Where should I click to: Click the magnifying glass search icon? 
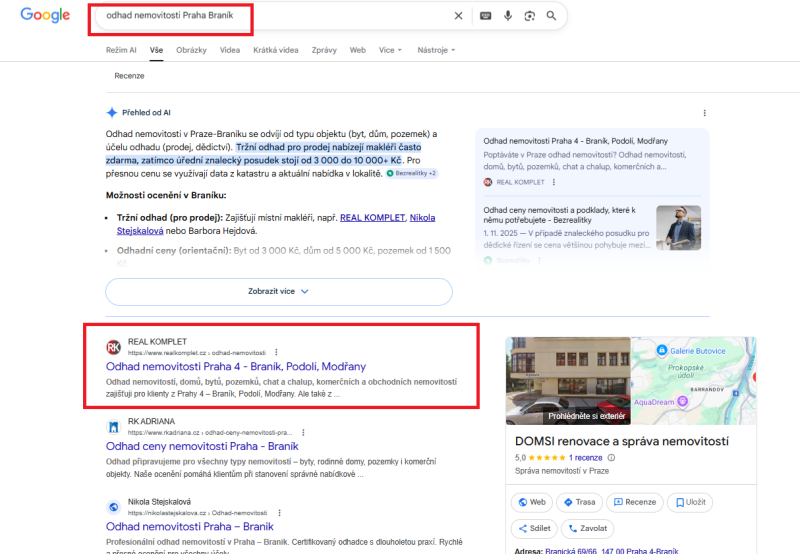coord(551,16)
